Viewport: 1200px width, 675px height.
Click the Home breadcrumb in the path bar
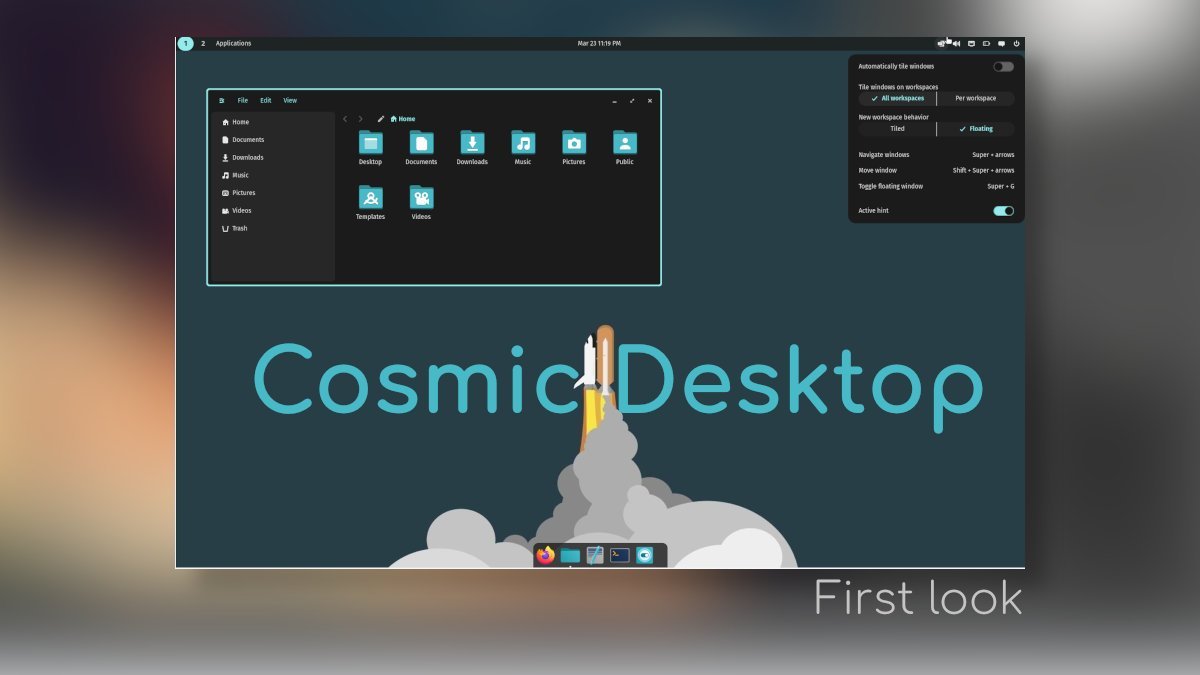[x=403, y=119]
